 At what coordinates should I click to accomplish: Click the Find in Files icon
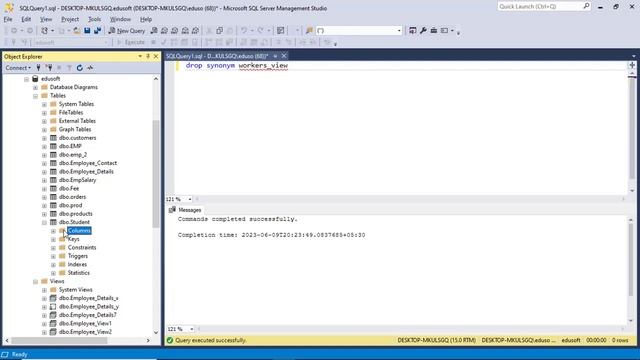coord(309,31)
